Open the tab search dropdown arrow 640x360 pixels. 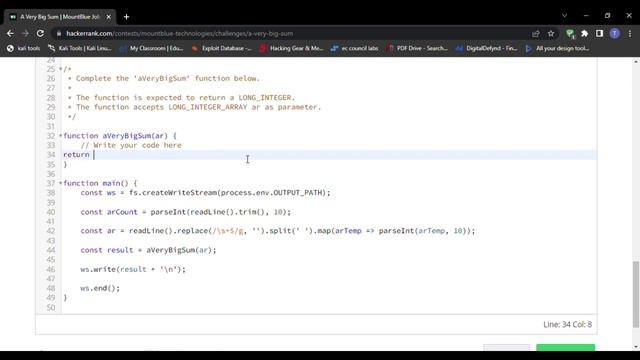pyautogui.click(x=564, y=16)
